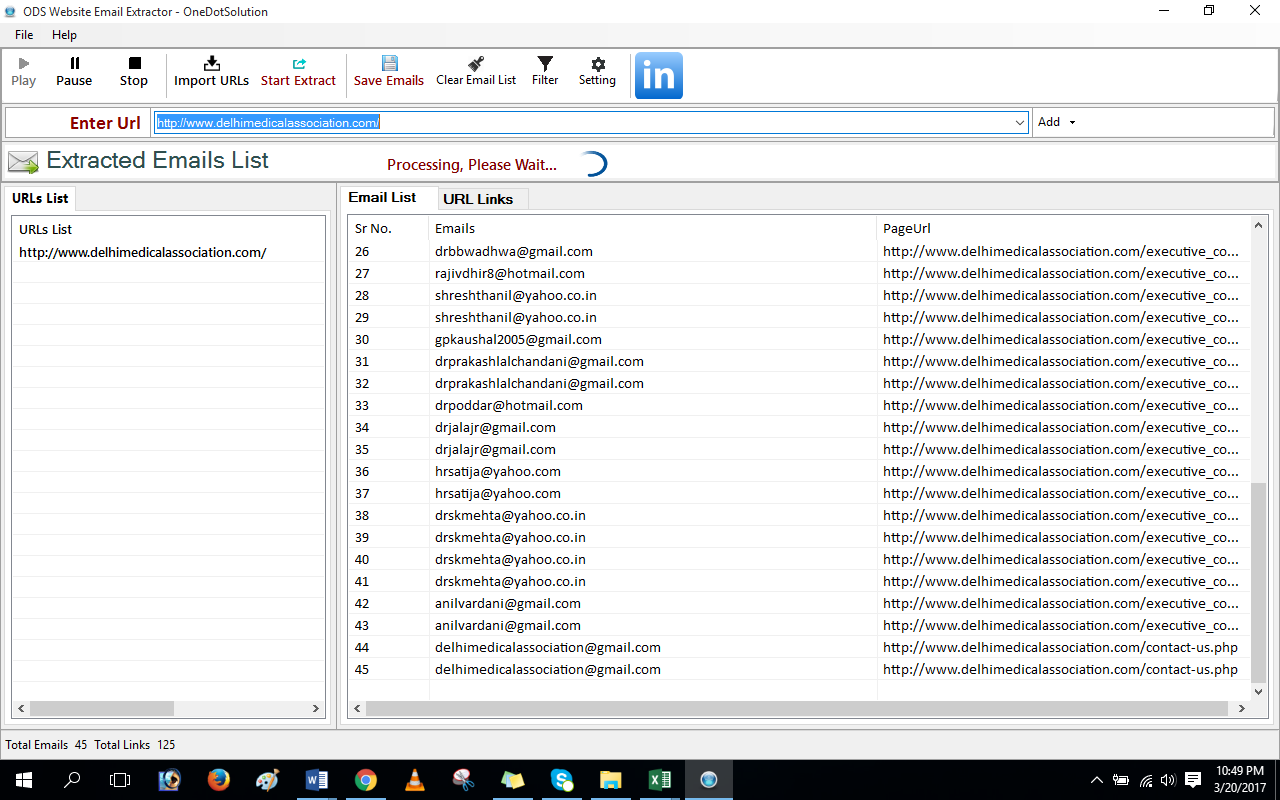
Task: Sort by PageUrl column header
Action: pyautogui.click(x=1063, y=228)
